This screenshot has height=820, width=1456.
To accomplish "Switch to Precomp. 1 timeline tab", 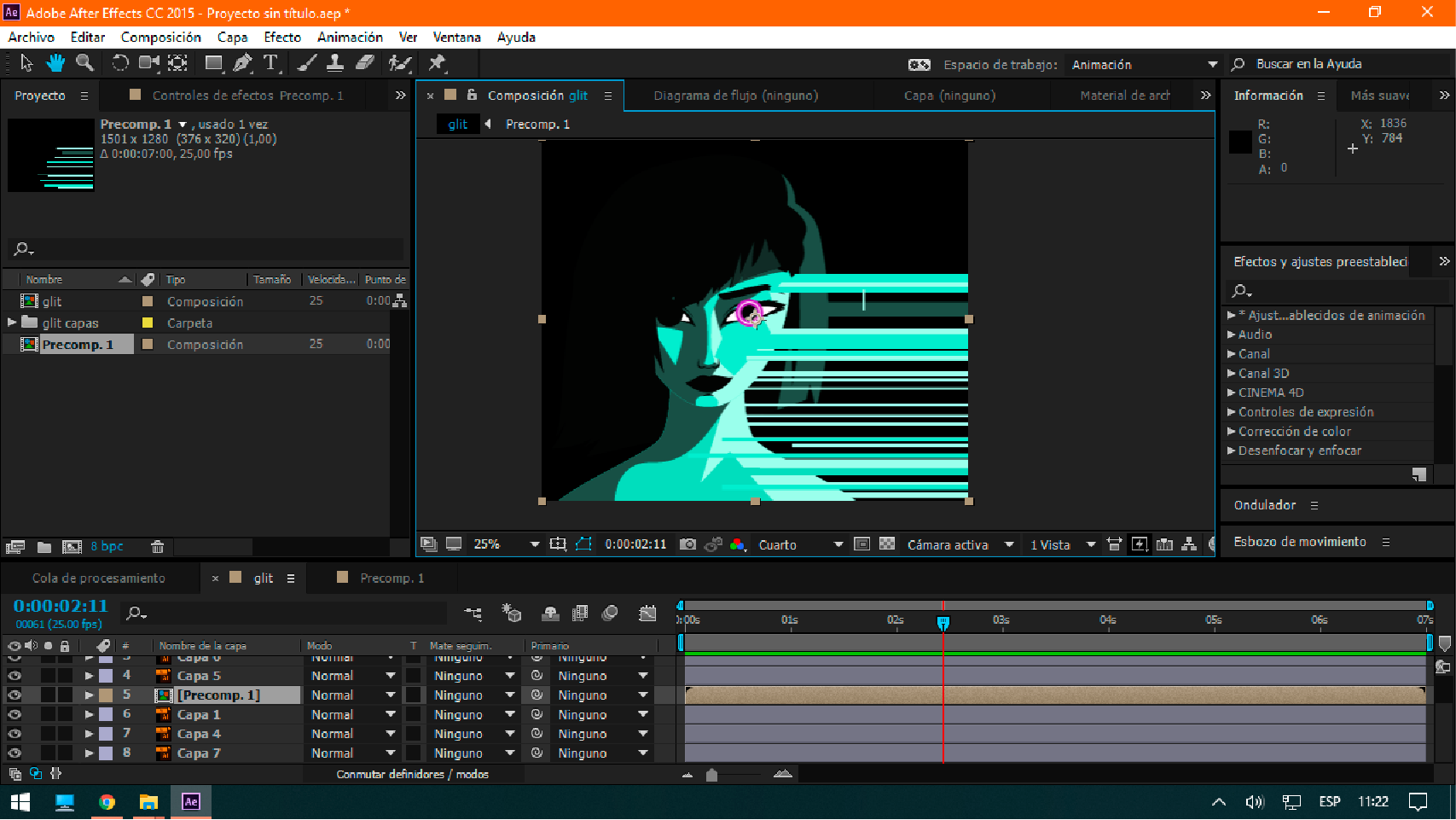I will 392,579.
